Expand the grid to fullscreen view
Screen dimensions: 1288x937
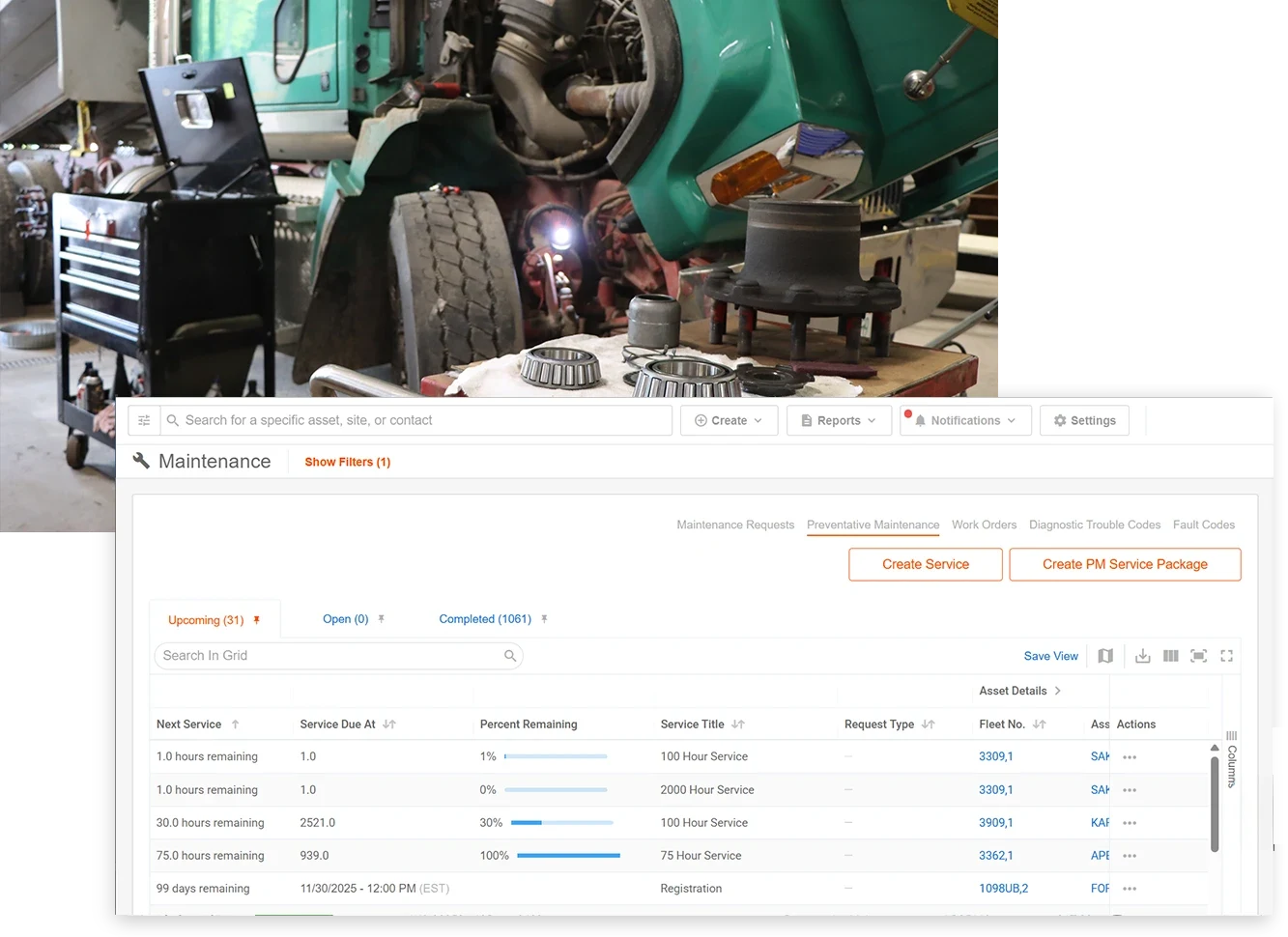click(x=1226, y=656)
